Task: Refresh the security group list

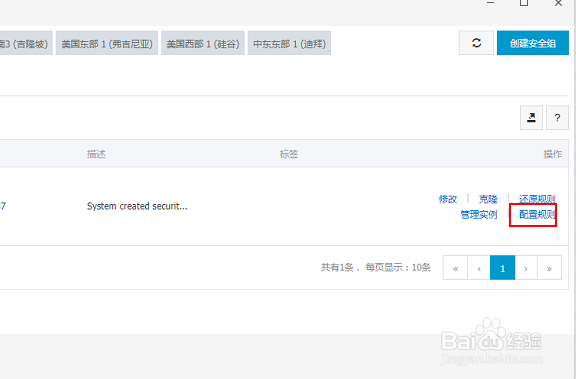Action: click(476, 43)
